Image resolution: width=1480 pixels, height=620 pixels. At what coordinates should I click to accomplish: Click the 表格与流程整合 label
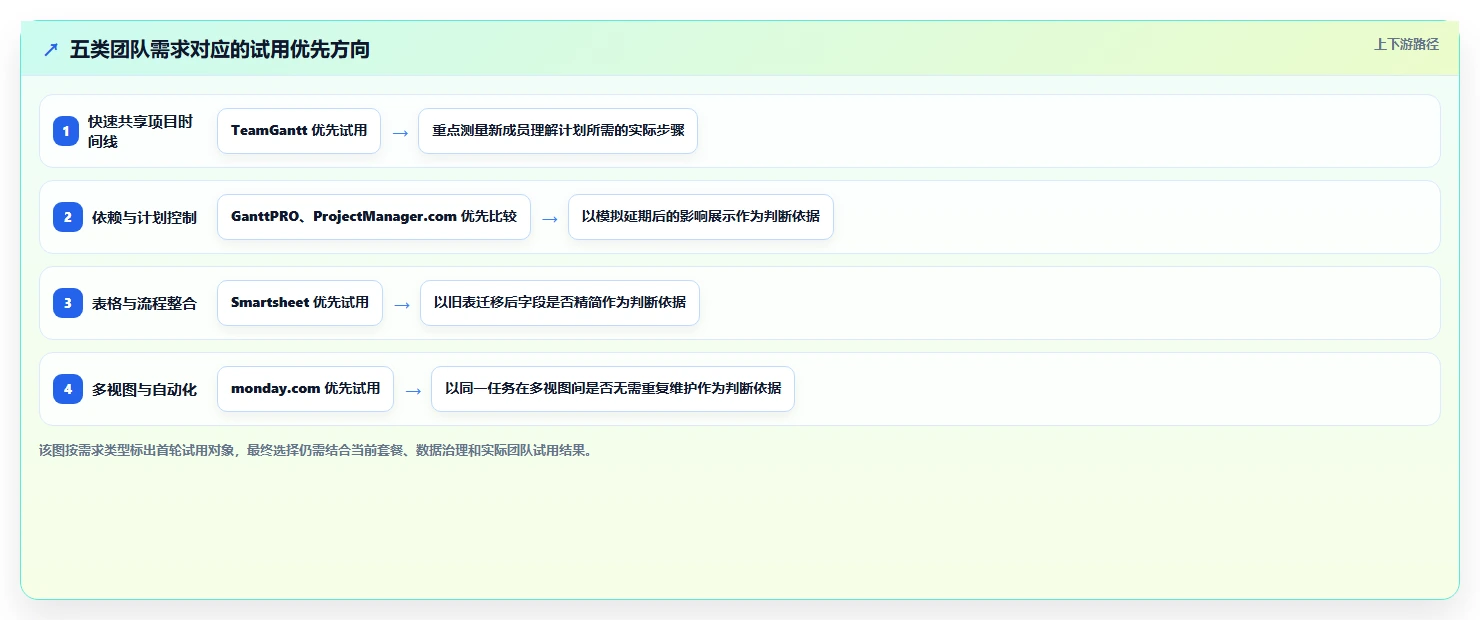(x=144, y=303)
